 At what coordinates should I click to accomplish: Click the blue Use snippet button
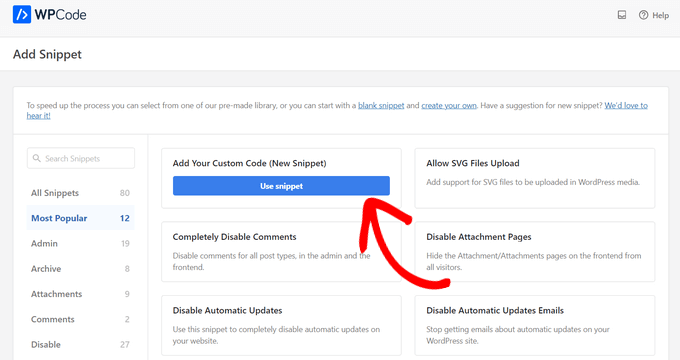click(x=281, y=186)
